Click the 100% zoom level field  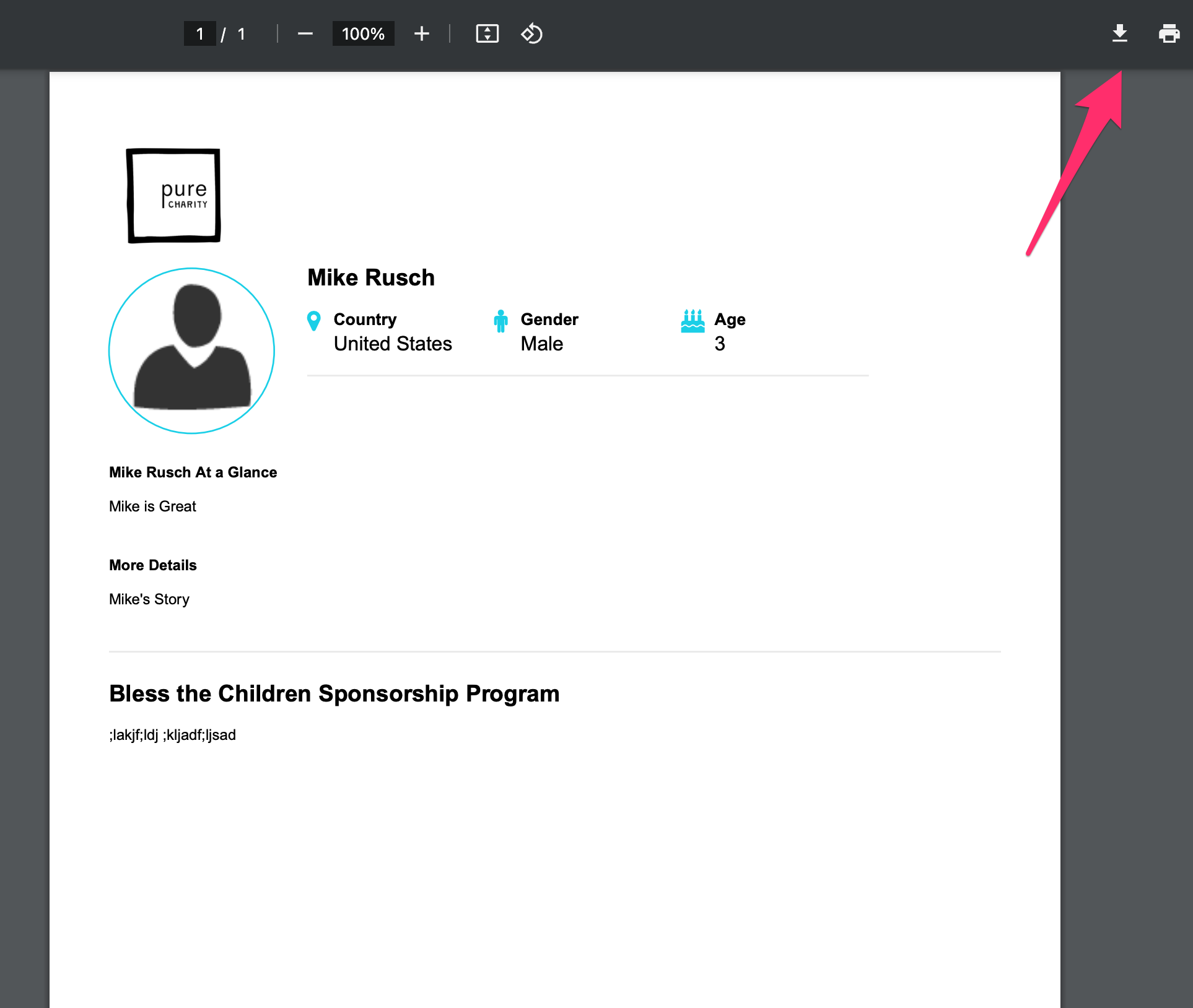[363, 33]
